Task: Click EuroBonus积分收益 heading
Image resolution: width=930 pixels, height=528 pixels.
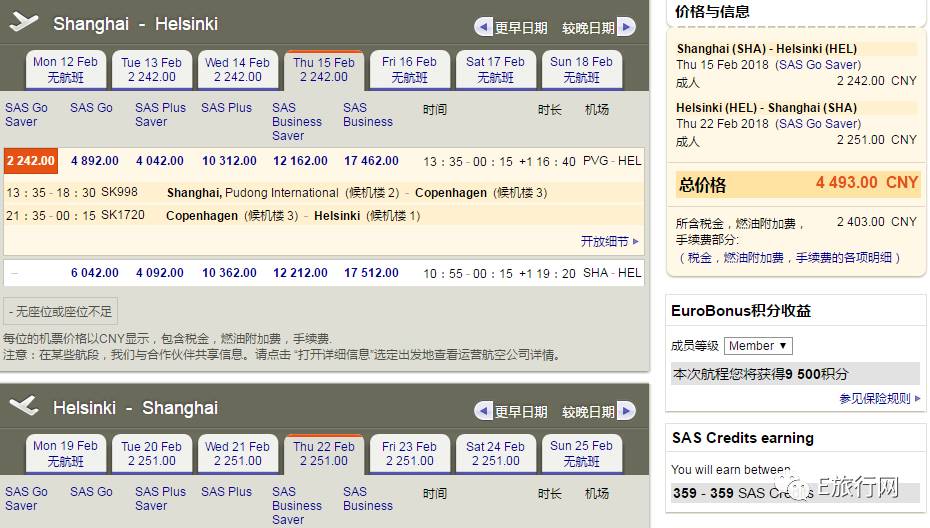Action: (x=741, y=311)
